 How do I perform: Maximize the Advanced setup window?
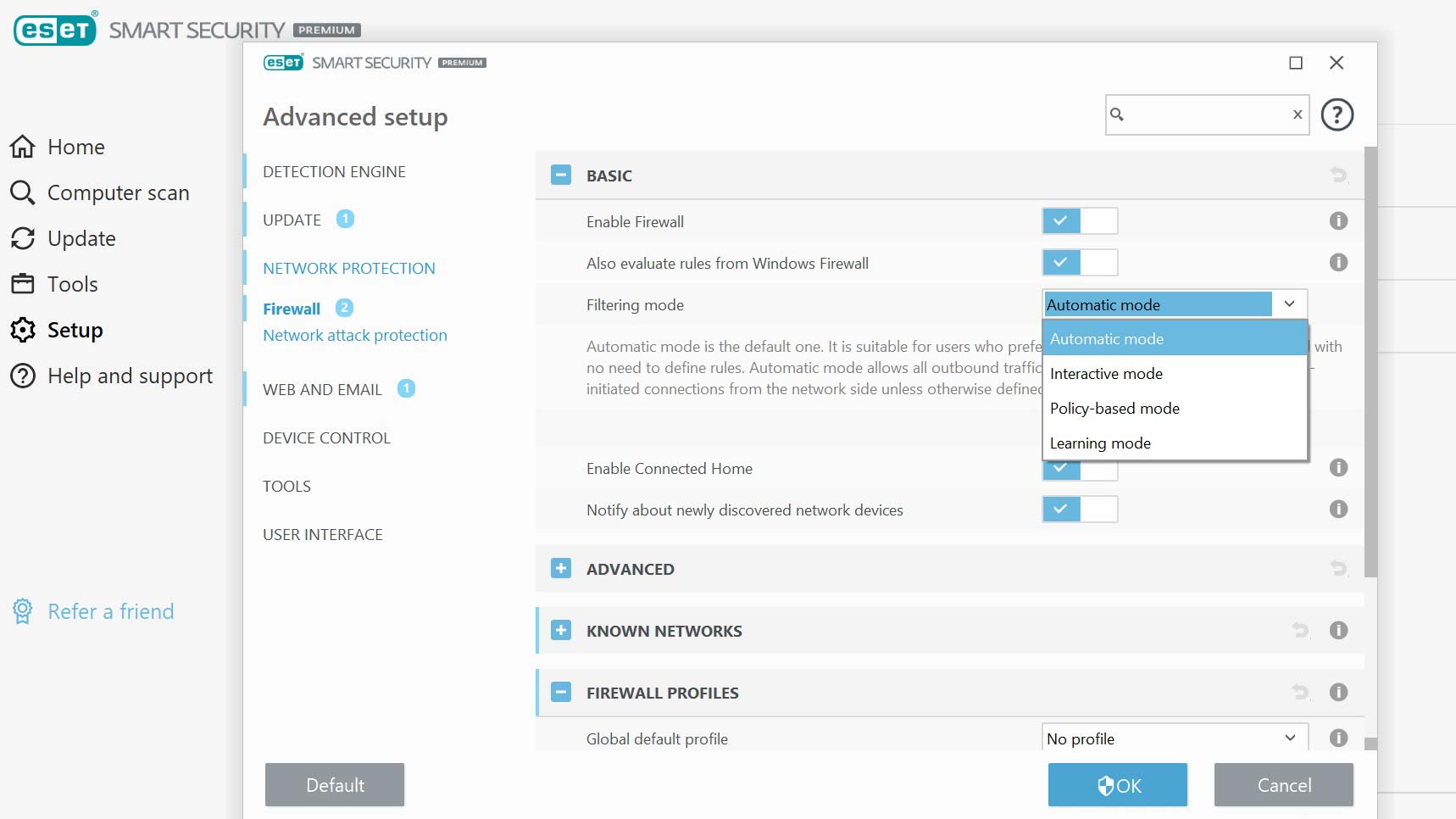click(1296, 63)
